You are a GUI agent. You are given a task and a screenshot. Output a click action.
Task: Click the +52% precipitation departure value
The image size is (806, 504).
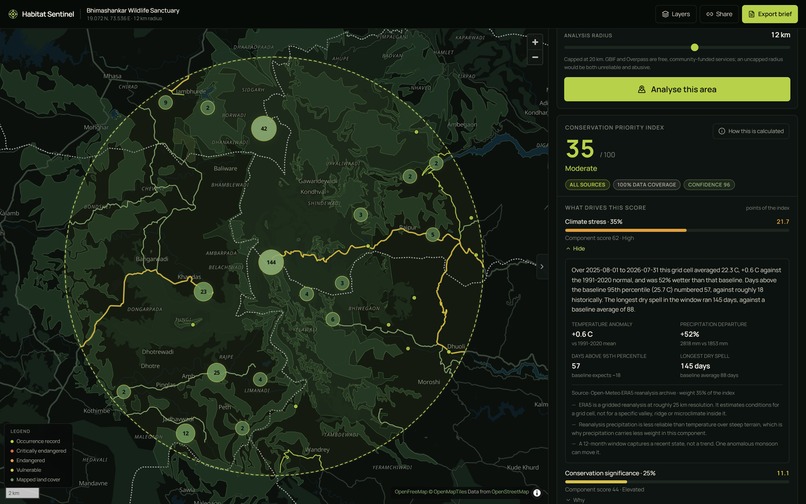[x=689, y=334]
